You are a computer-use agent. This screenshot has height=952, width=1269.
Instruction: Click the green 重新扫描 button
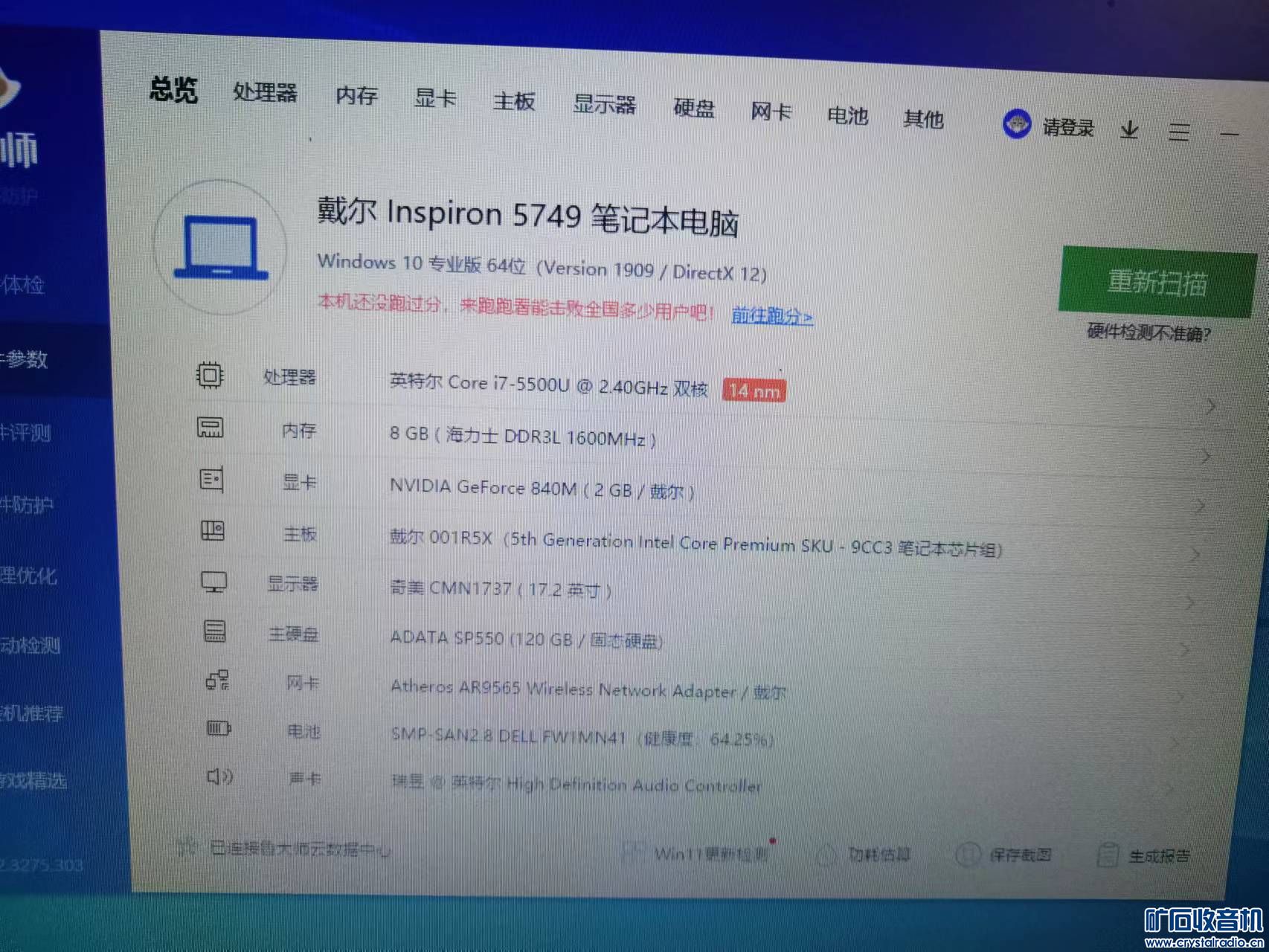(1157, 283)
